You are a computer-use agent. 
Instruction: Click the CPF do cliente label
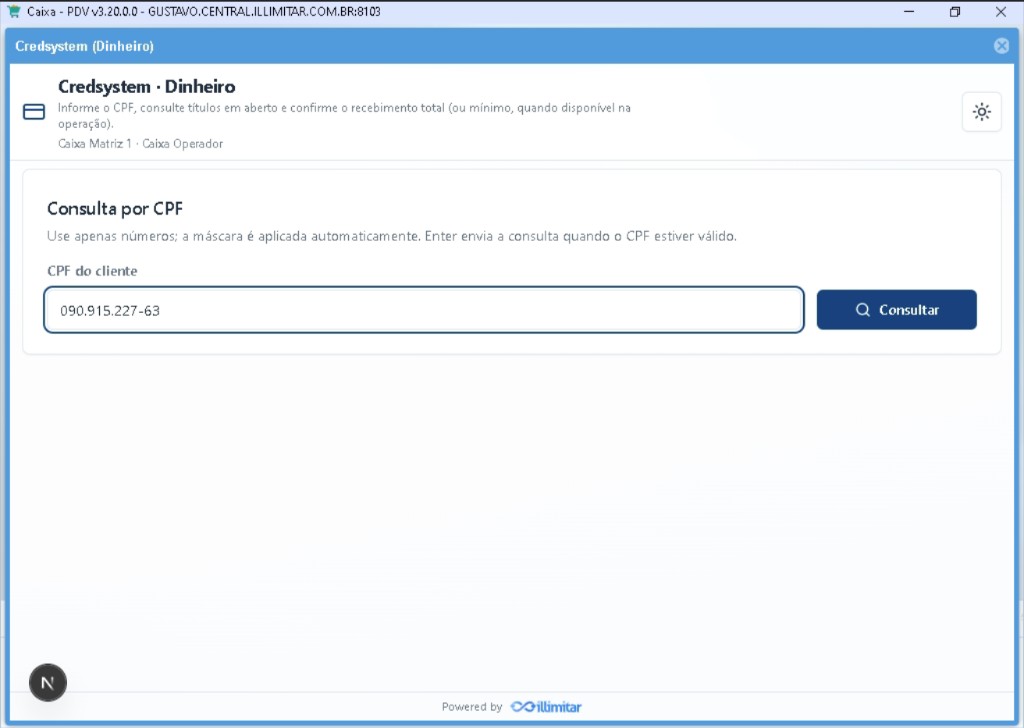92,271
